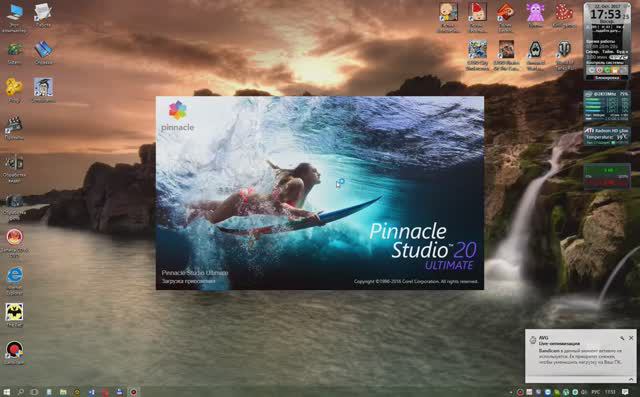Click the green-red network meter gadget

607,176
